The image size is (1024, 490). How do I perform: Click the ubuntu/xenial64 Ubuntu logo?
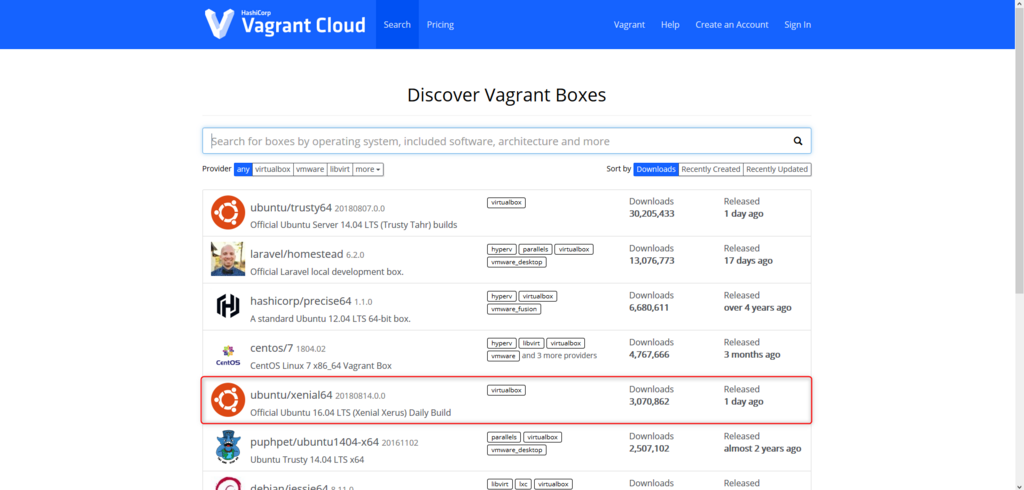click(x=228, y=400)
